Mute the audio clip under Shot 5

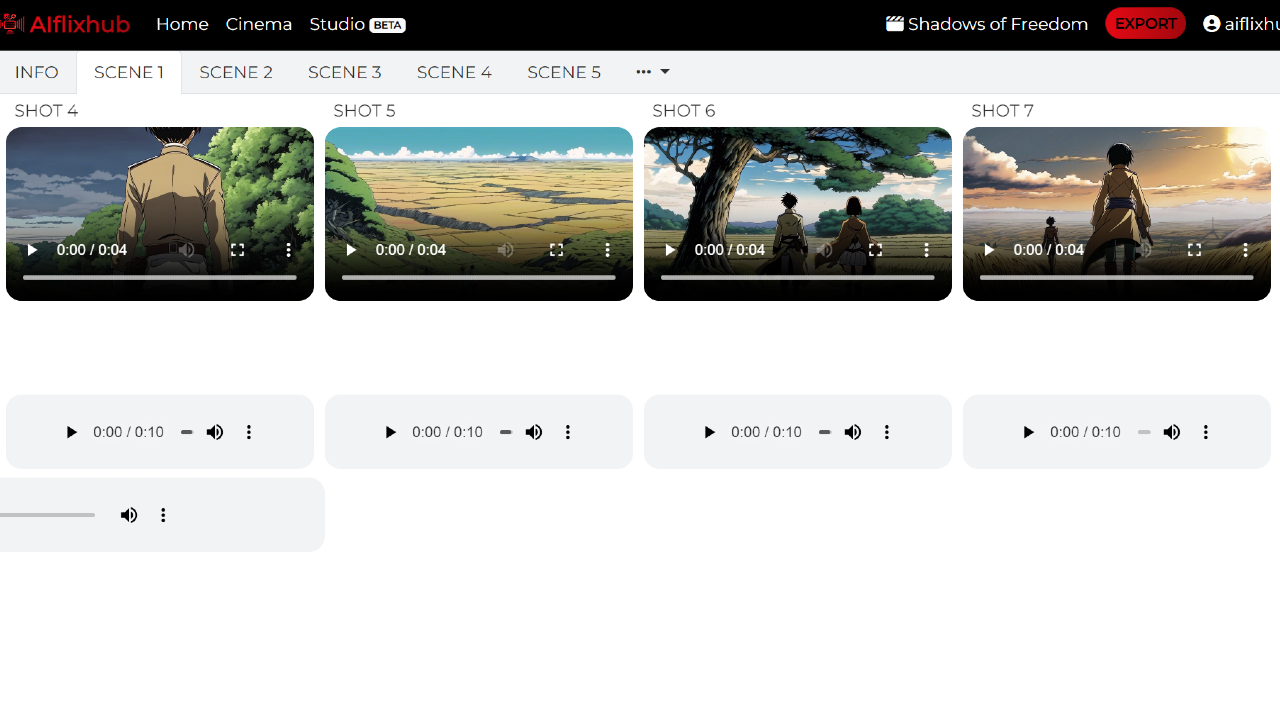click(534, 432)
